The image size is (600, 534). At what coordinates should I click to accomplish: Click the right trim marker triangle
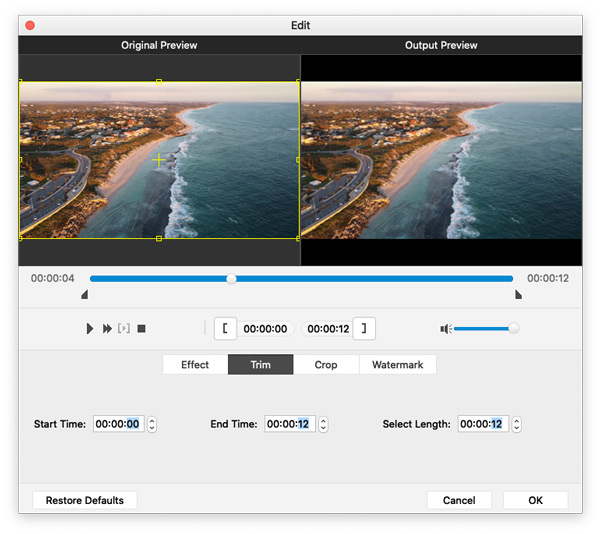tap(517, 295)
